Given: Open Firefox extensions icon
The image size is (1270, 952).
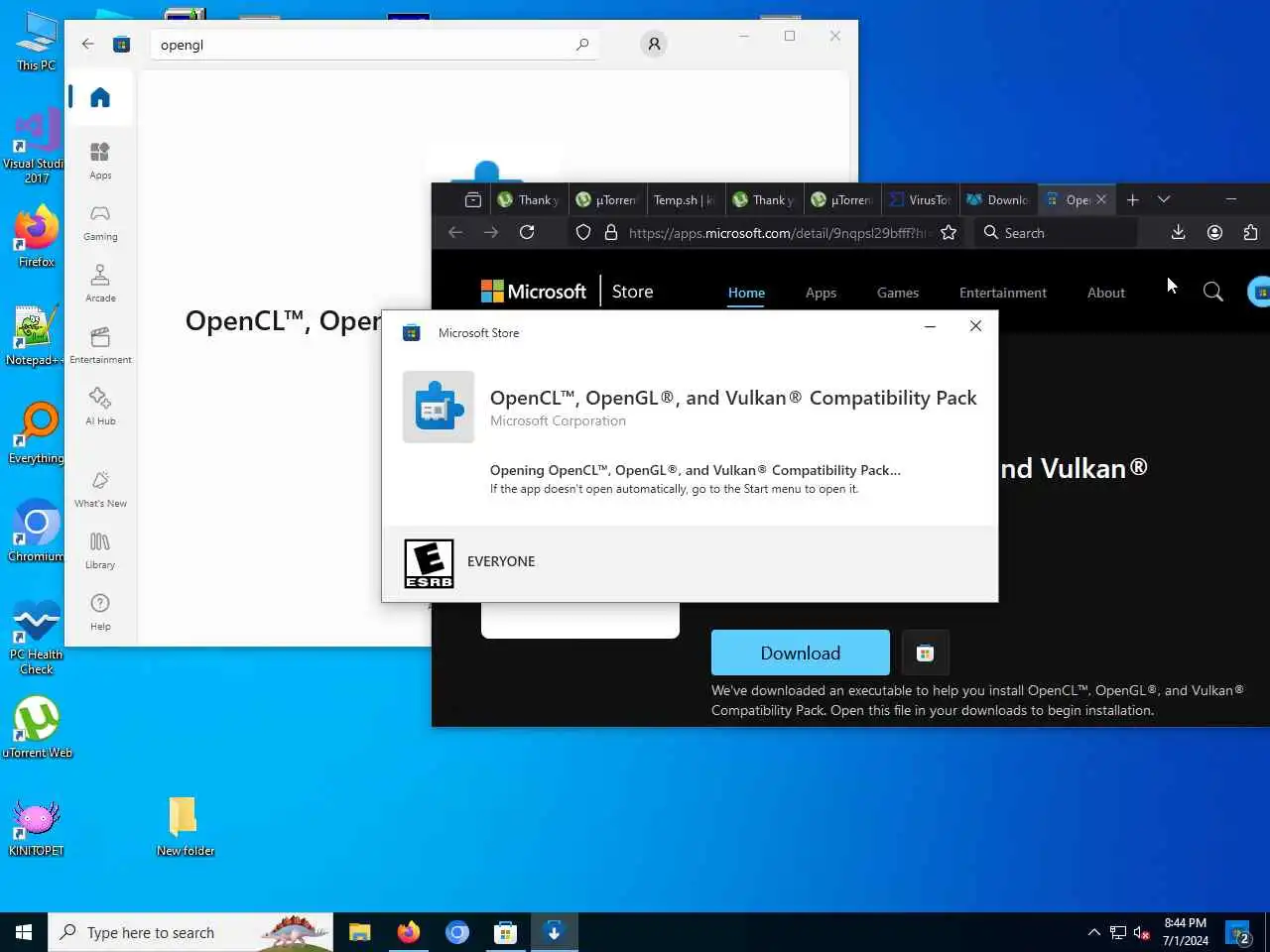Looking at the screenshot, I should pyautogui.click(x=1250, y=232).
